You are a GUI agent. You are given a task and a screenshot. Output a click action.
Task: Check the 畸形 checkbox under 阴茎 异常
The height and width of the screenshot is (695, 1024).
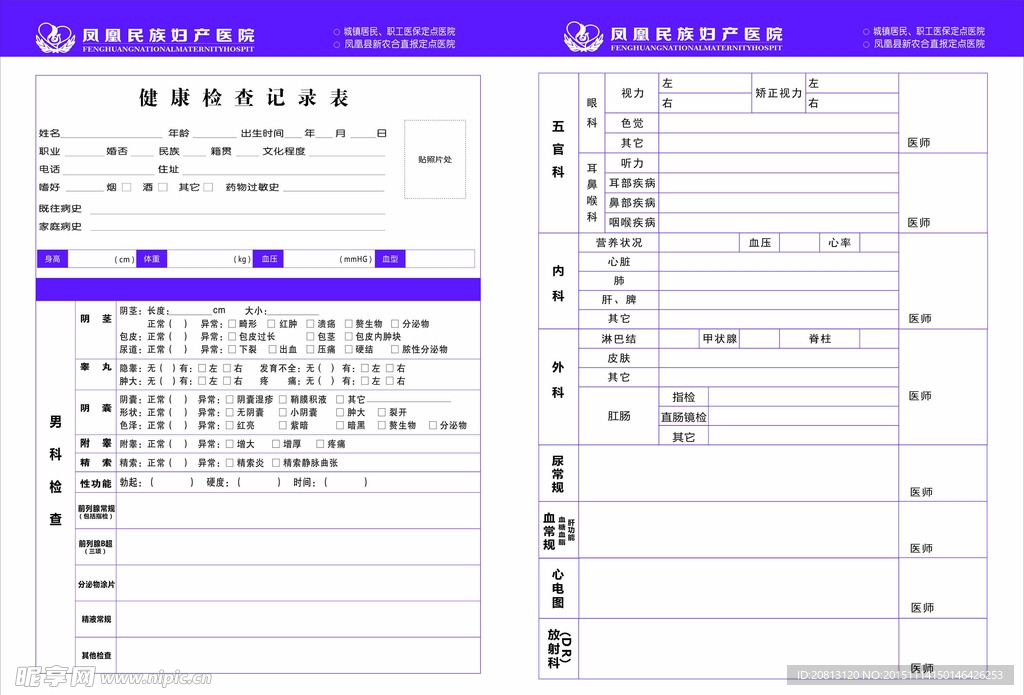pyautogui.click(x=231, y=324)
